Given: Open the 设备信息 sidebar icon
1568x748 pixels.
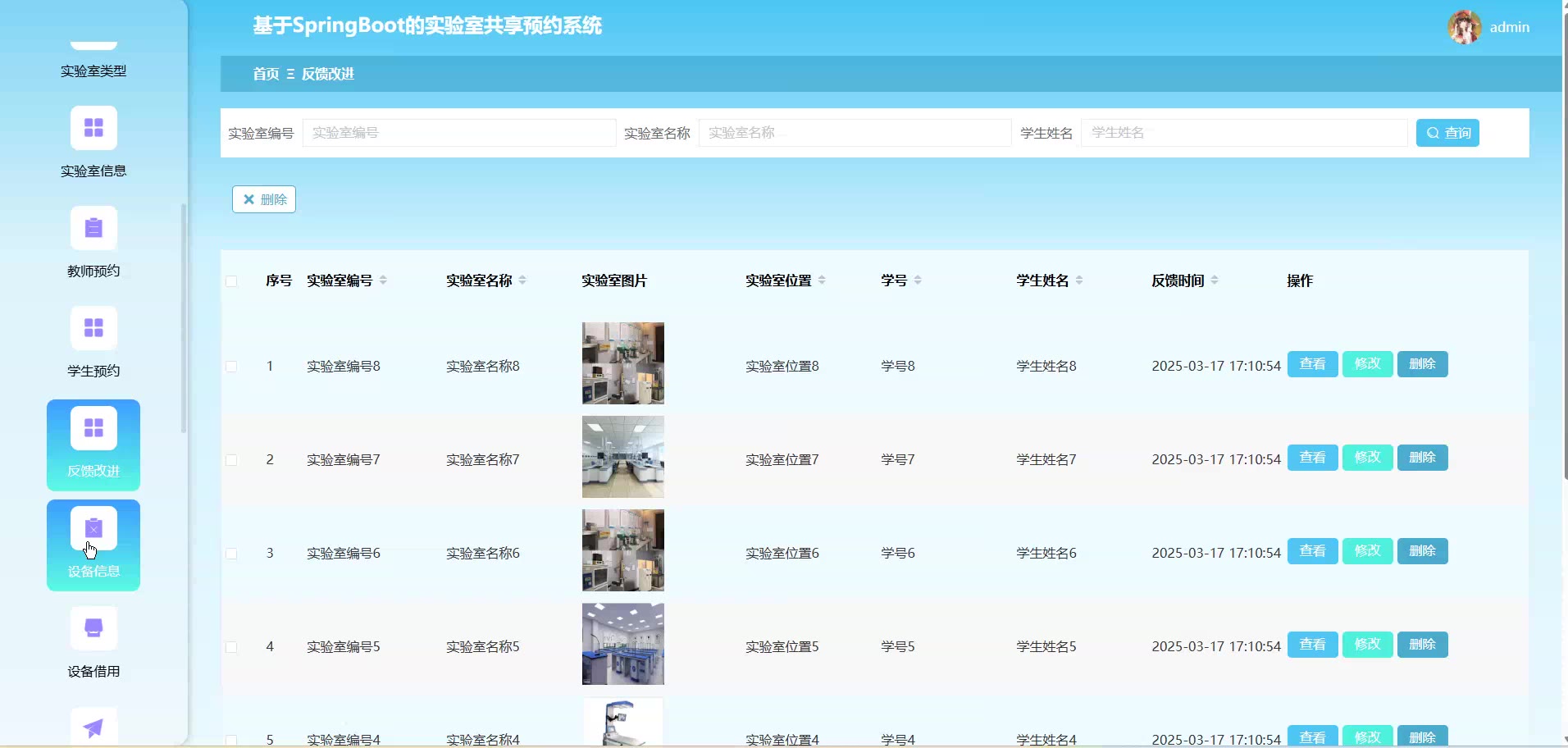Looking at the screenshot, I should 93,529.
